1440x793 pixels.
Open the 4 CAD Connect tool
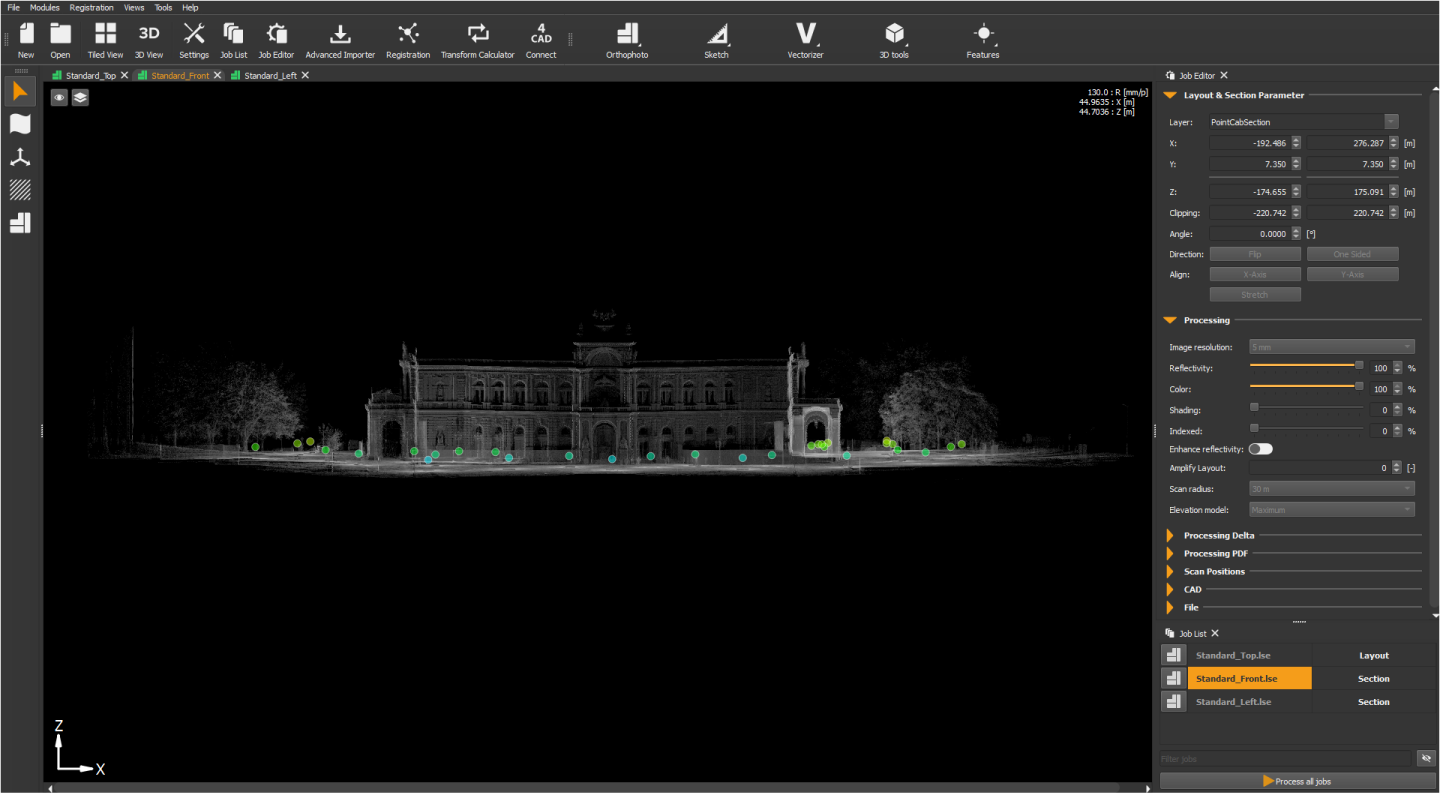point(541,40)
